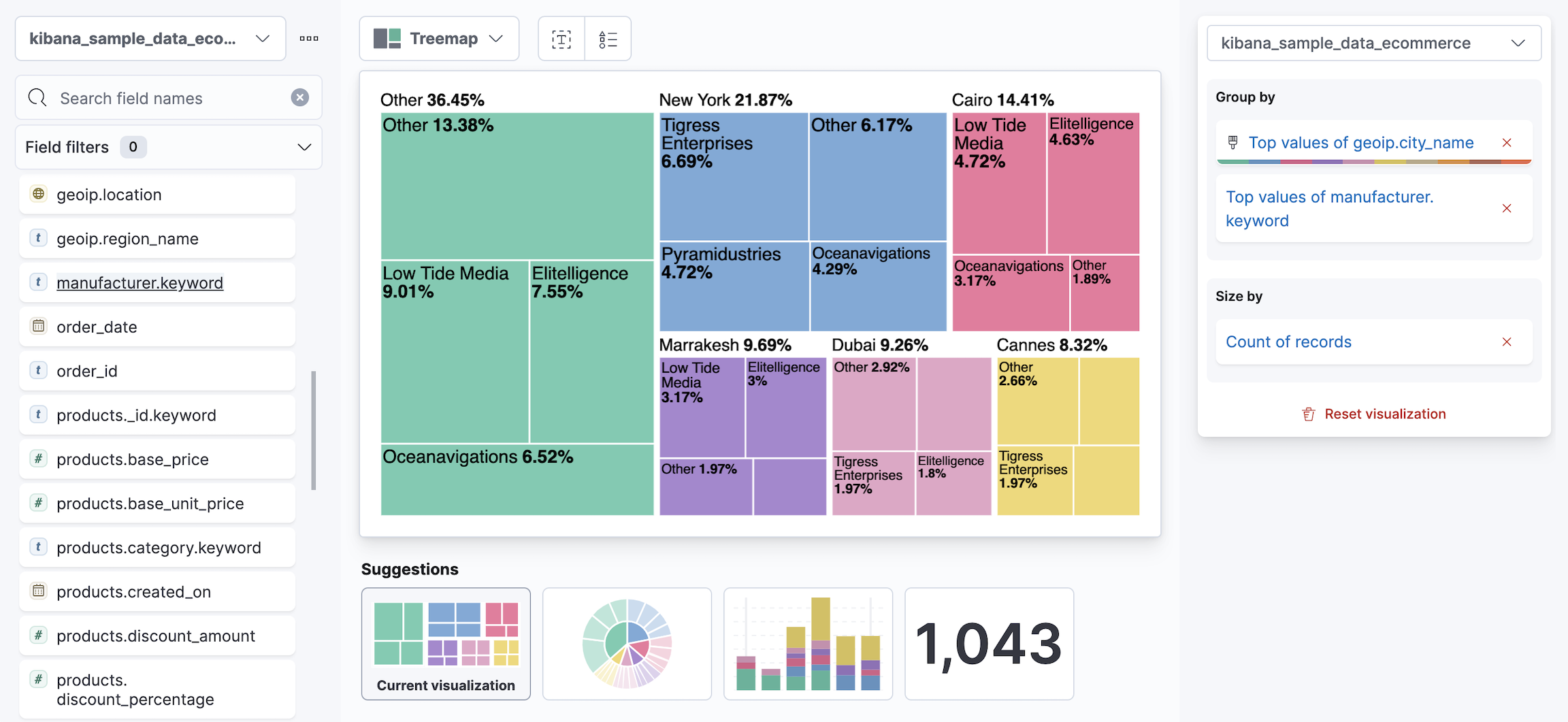Click the text icon beside order_id
Image resolution: width=1568 pixels, height=722 pixels.
[39, 371]
